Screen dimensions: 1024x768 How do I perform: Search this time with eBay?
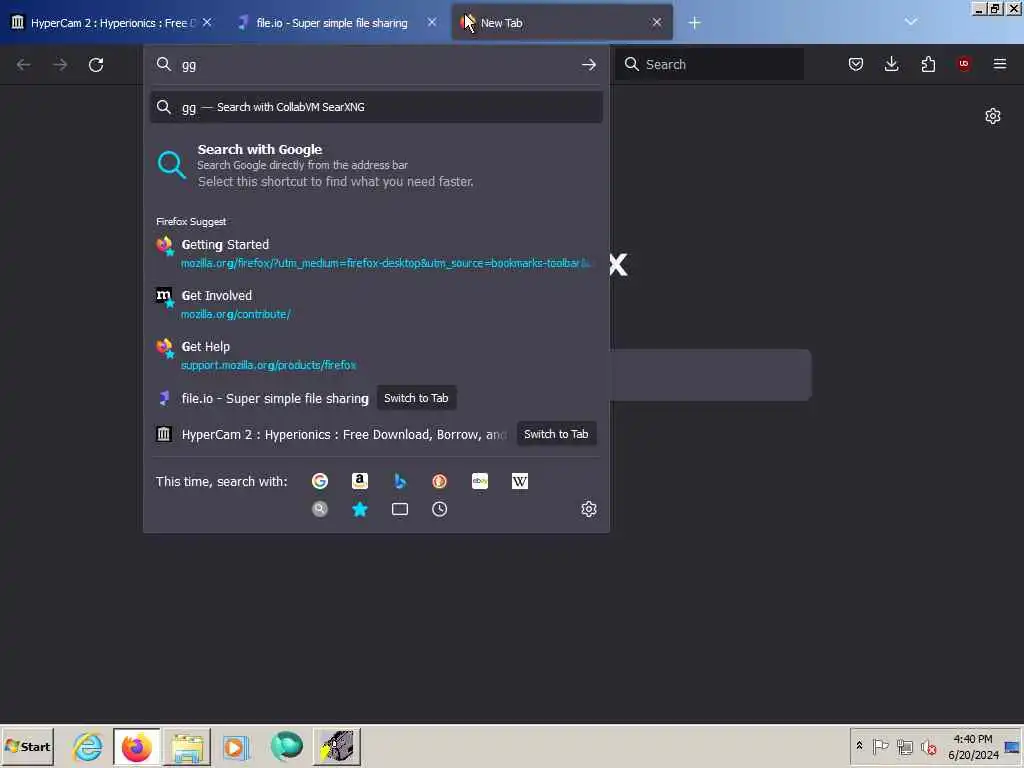[480, 481]
